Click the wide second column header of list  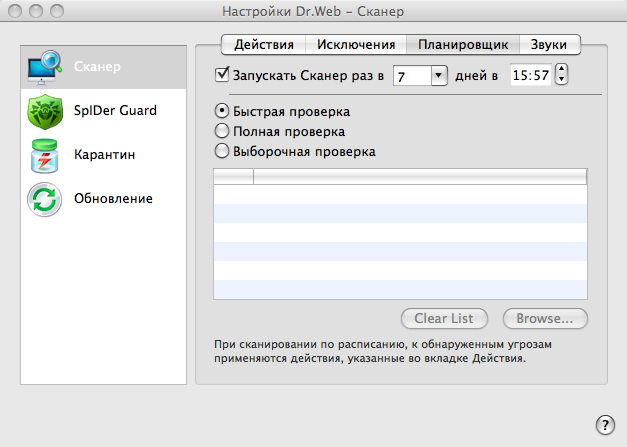tap(420, 176)
